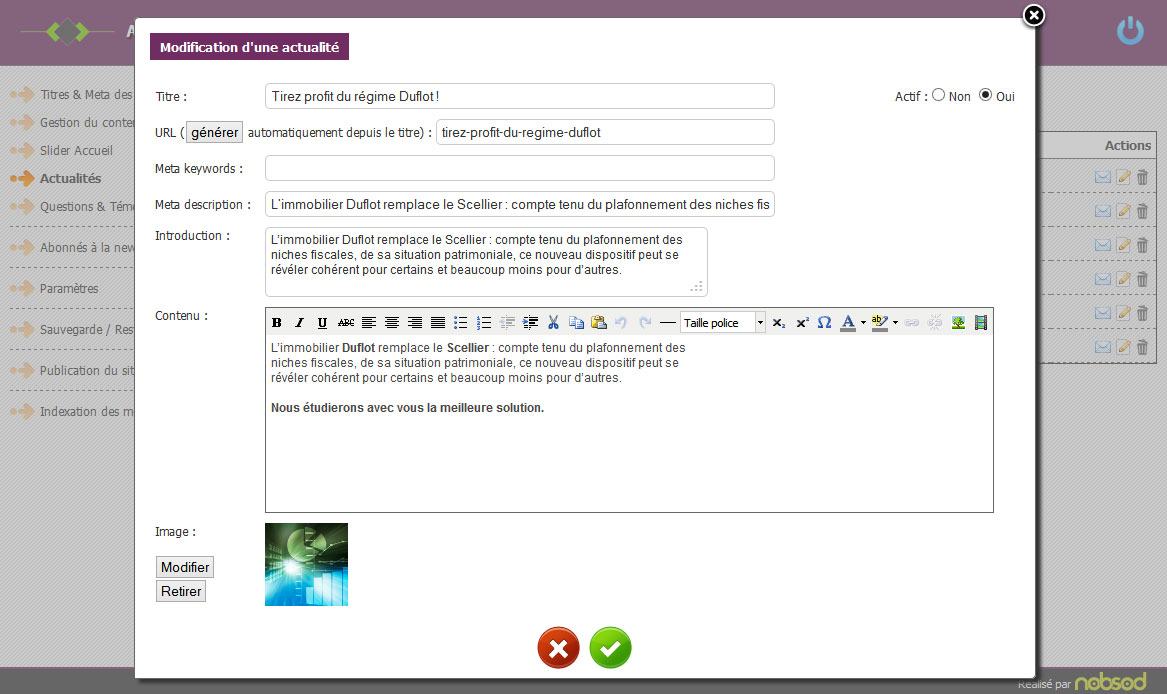Click the URL slug input field
This screenshot has width=1167, height=694.
[605, 132]
